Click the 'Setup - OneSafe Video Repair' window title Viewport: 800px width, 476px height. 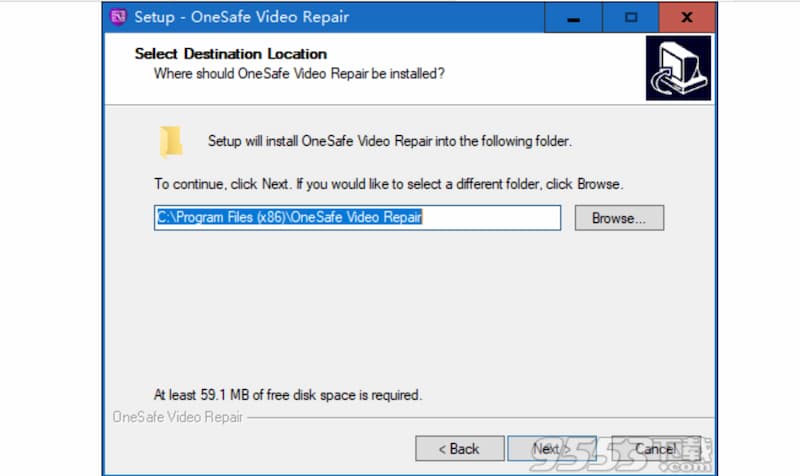(x=242, y=17)
